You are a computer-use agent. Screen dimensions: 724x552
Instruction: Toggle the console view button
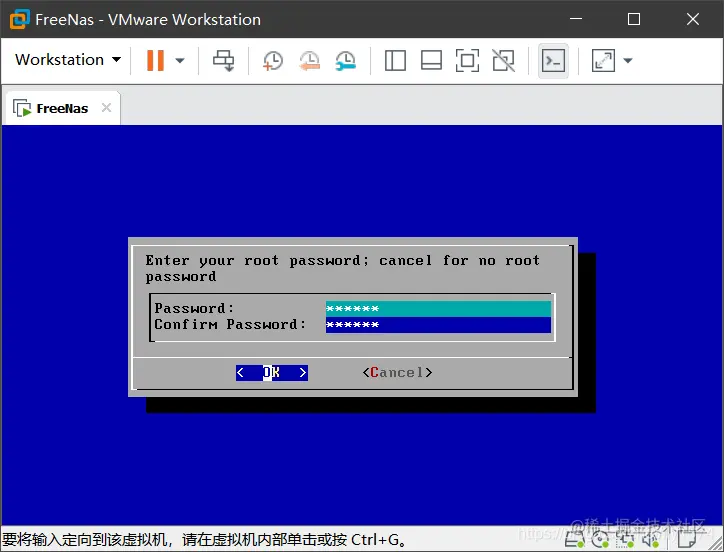pyautogui.click(x=553, y=61)
